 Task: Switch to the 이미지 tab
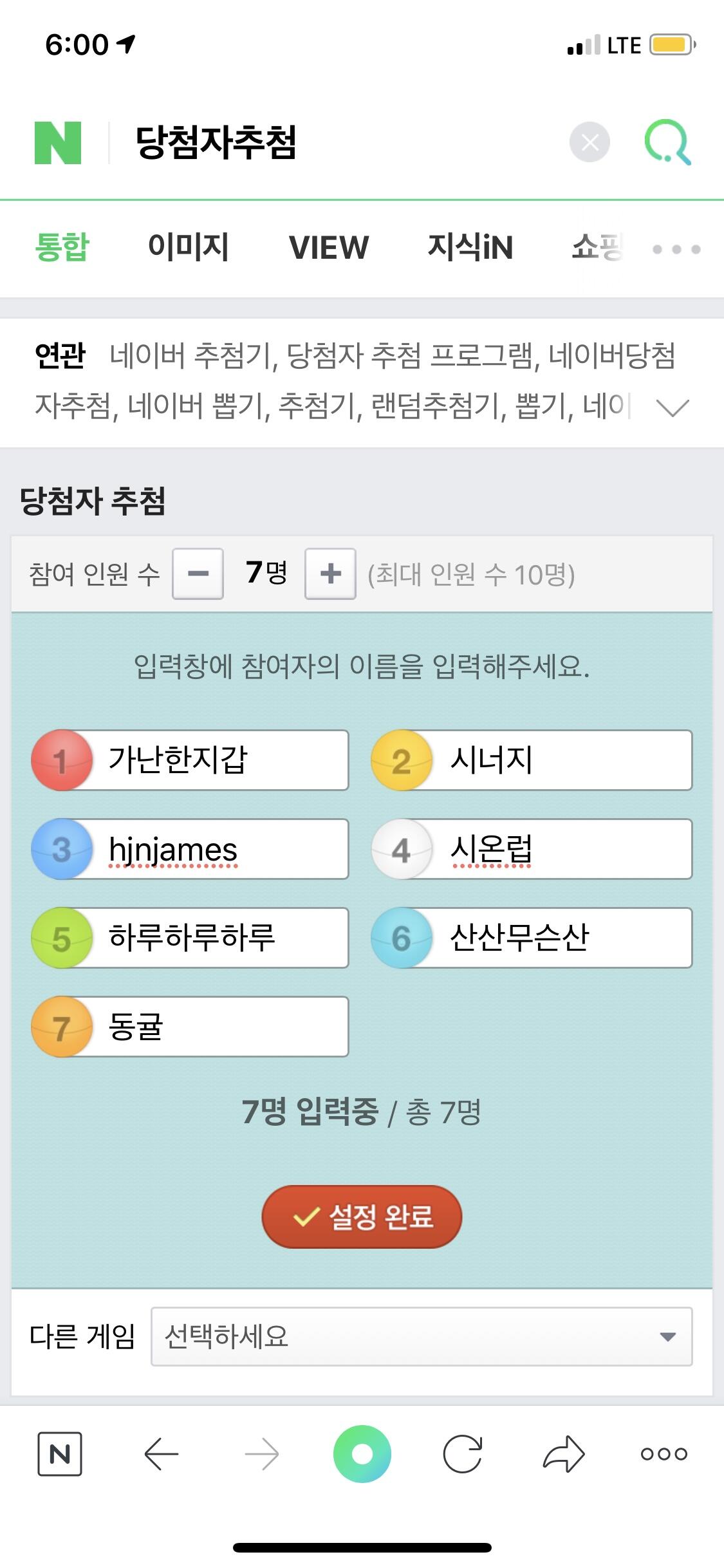pos(189,247)
